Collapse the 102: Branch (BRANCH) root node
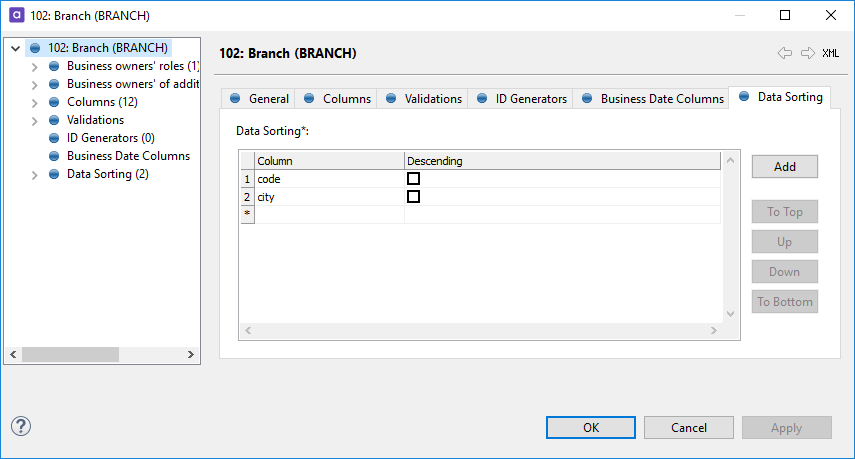 [16, 48]
